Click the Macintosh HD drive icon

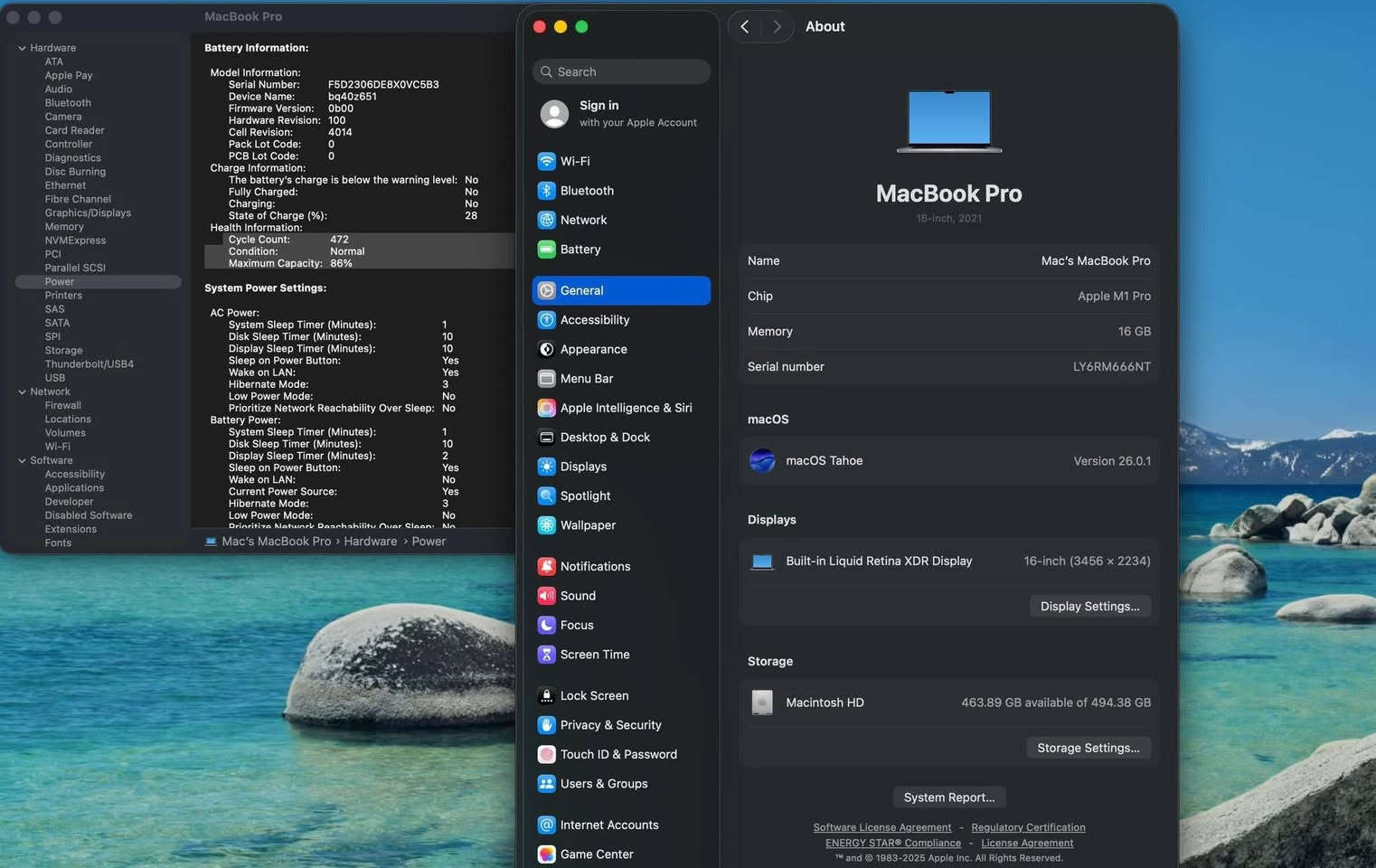point(762,703)
